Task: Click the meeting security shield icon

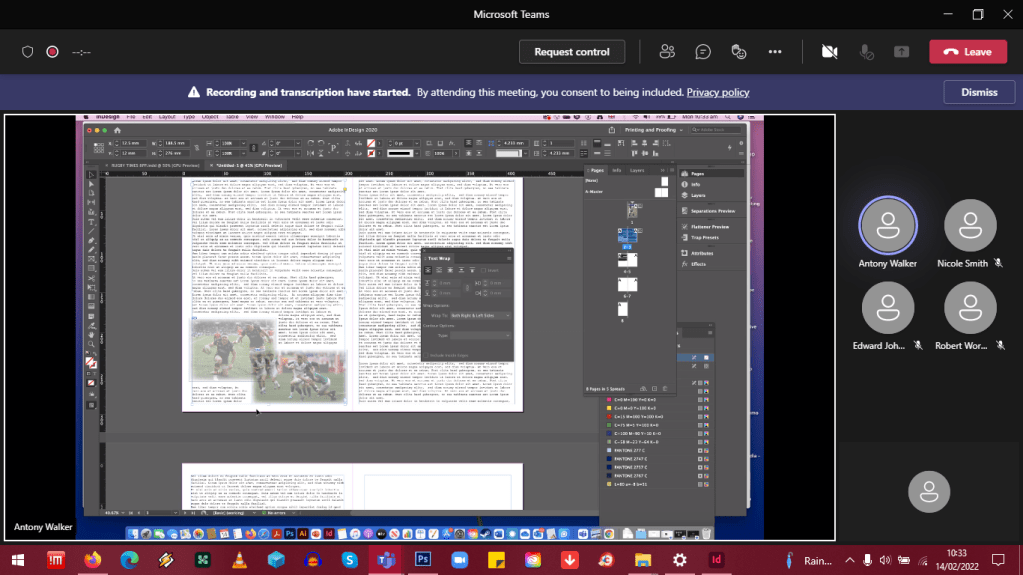Action: 28,52
